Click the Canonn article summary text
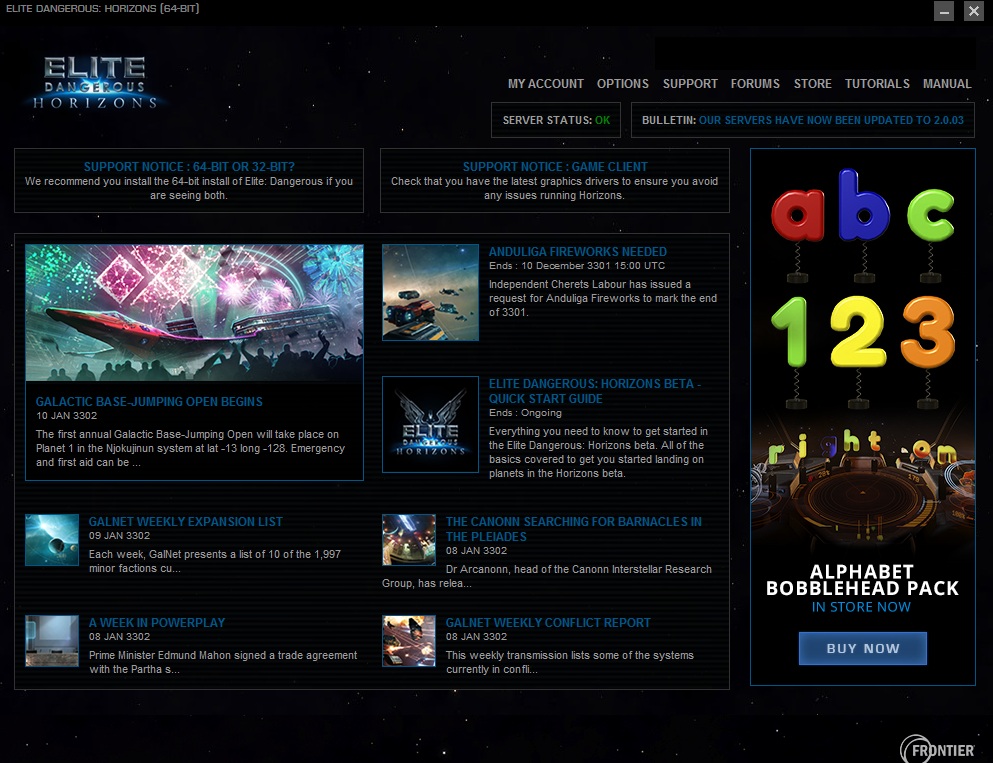Viewport: 993px width, 763px height. point(547,576)
